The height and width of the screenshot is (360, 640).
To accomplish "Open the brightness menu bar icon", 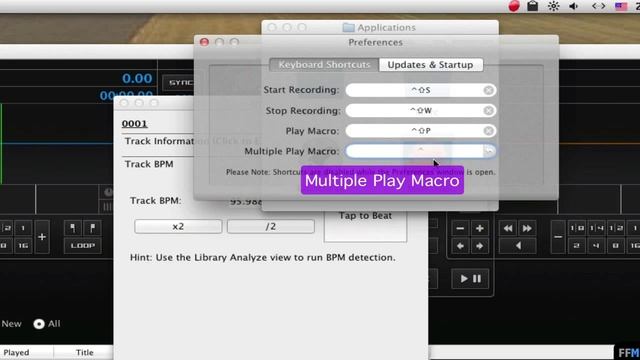I will (x=553, y=6).
